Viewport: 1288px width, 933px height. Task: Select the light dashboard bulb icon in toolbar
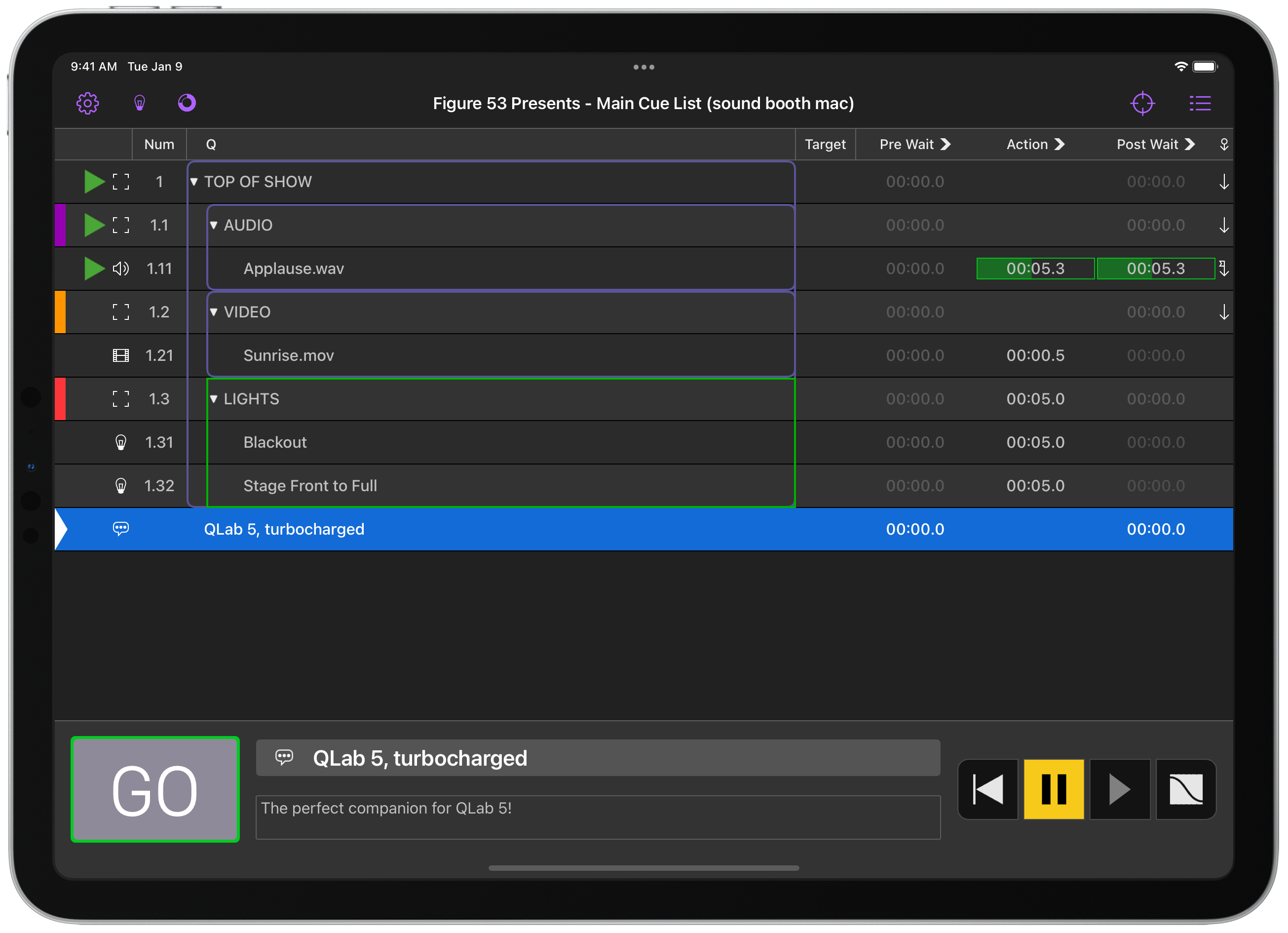(x=139, y=103)
